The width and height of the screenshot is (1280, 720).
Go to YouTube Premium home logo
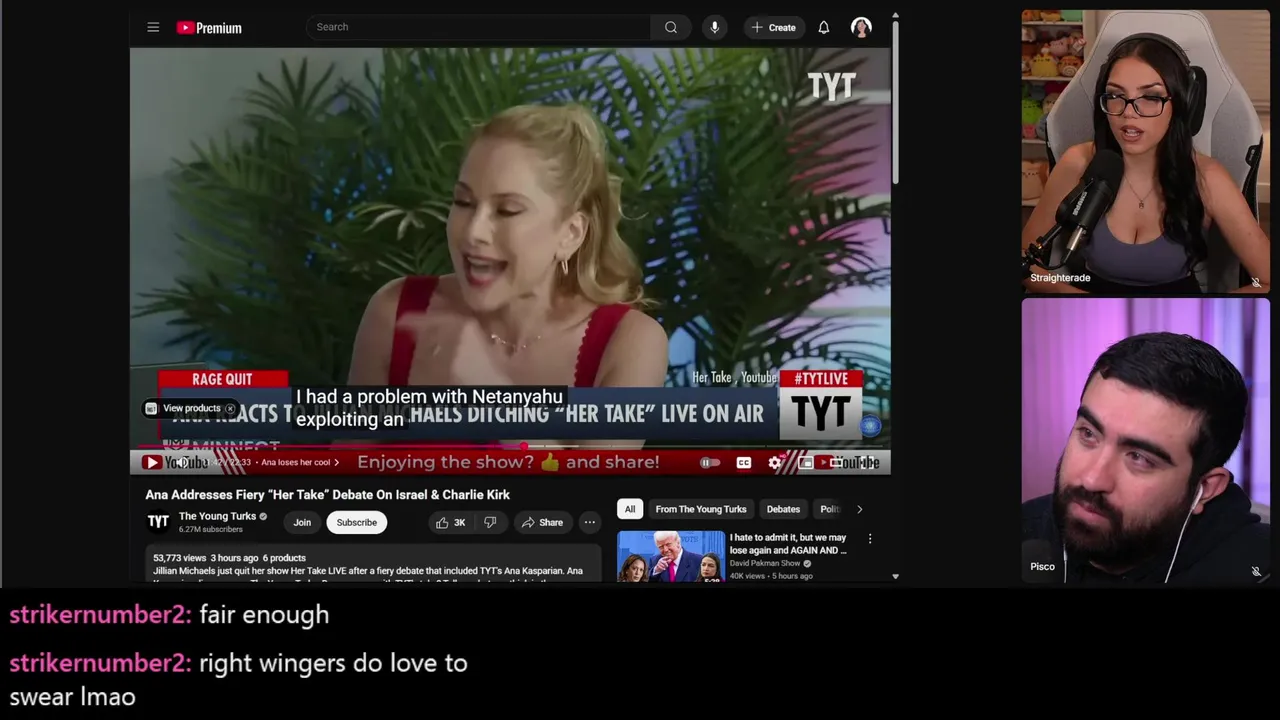pyautogui.click(x=209, y=28)
